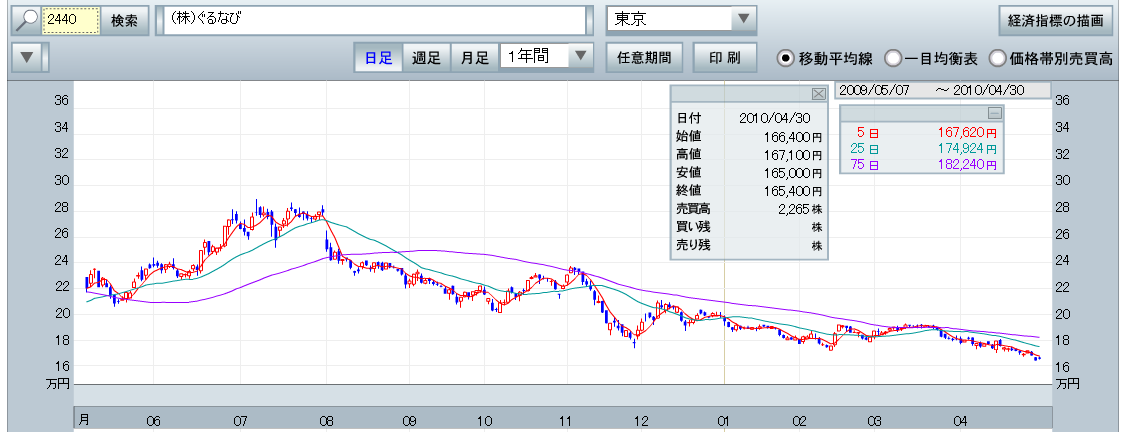This screenshot has width=1123, height=432.
Task: Click the down arrow below the search icon
Action: 27,58
